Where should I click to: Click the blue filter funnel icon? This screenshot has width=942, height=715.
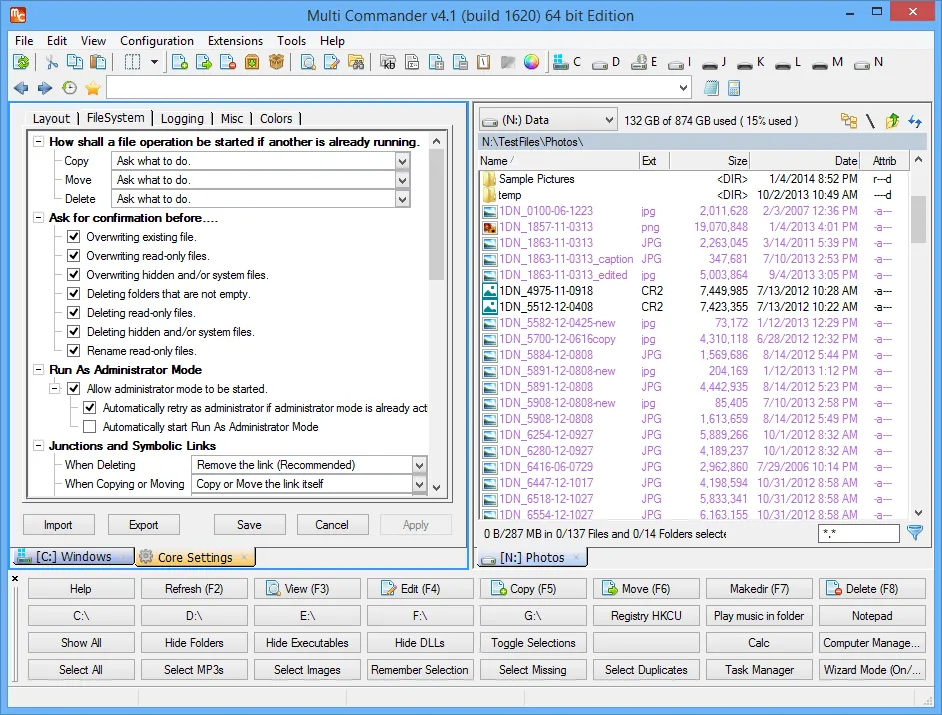coord(915,532)
